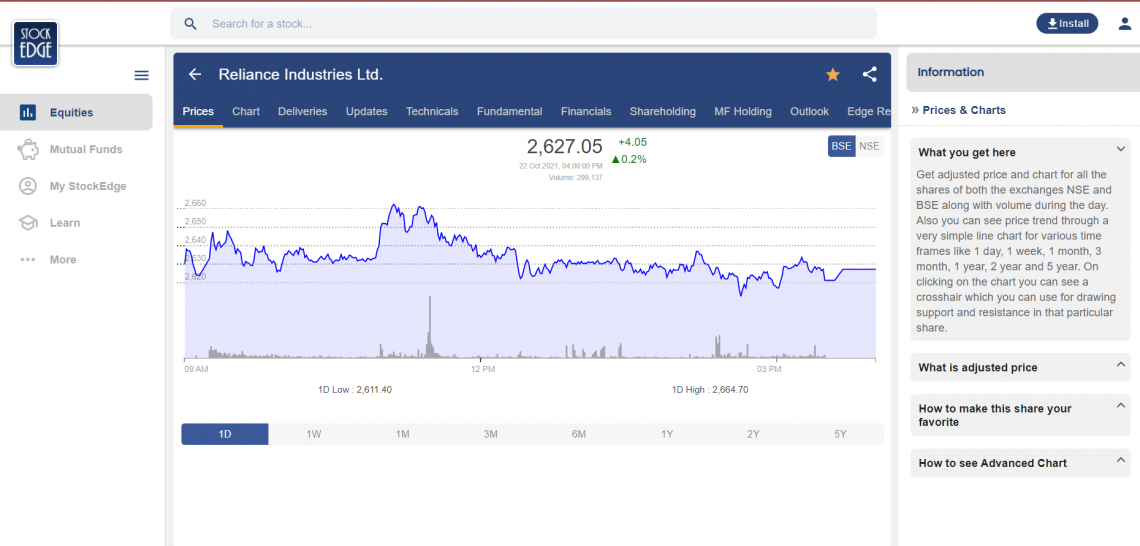Open the Prices tab
The image size is (1140, 546).
[x=198, y=111]
